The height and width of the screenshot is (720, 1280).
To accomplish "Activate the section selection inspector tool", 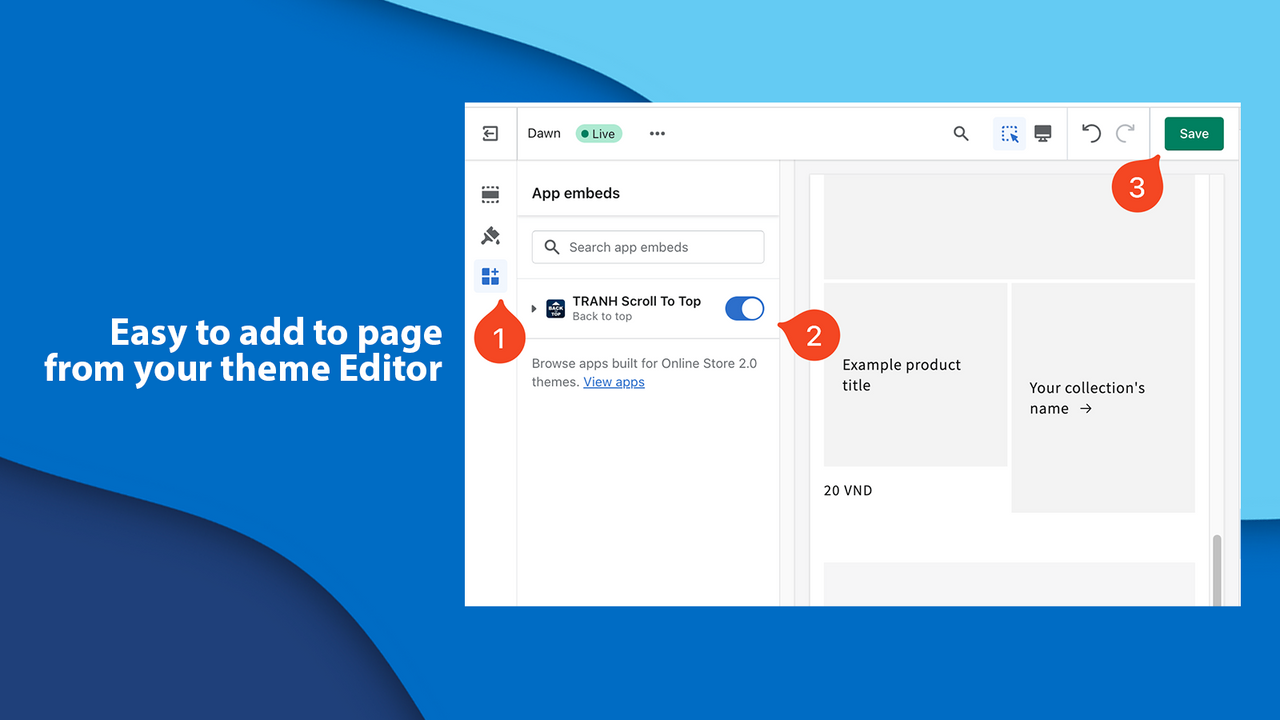I will (x=1009, y=133).
